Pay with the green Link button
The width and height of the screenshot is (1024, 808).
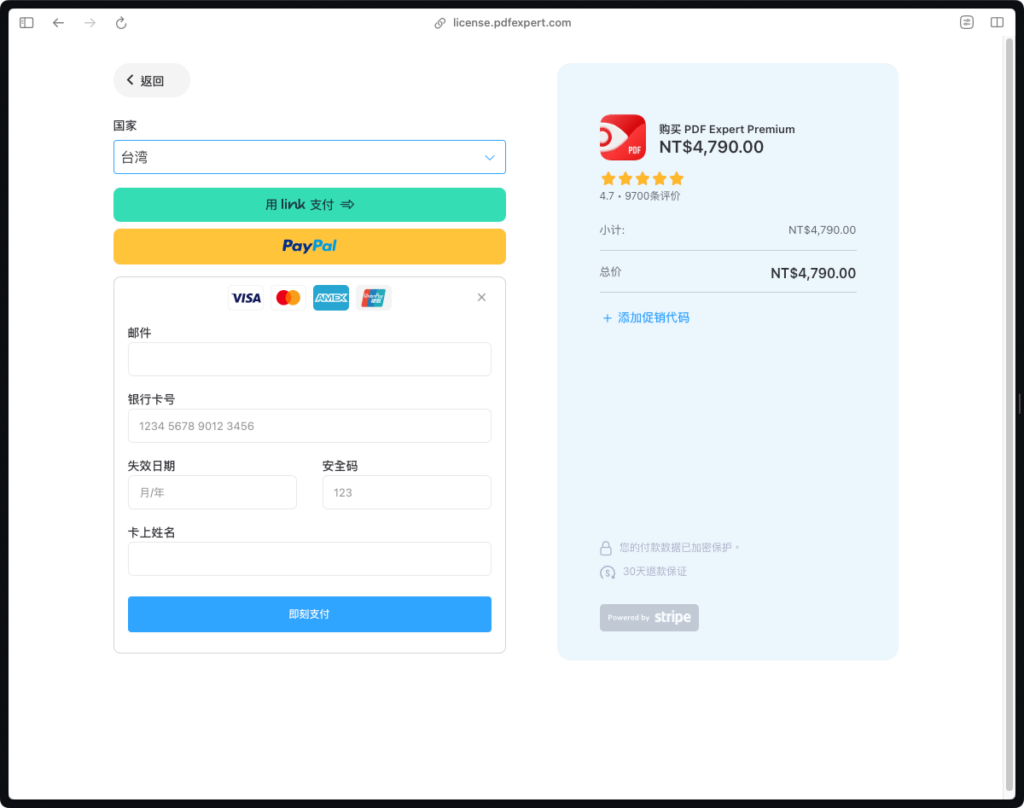coord(310,204)
